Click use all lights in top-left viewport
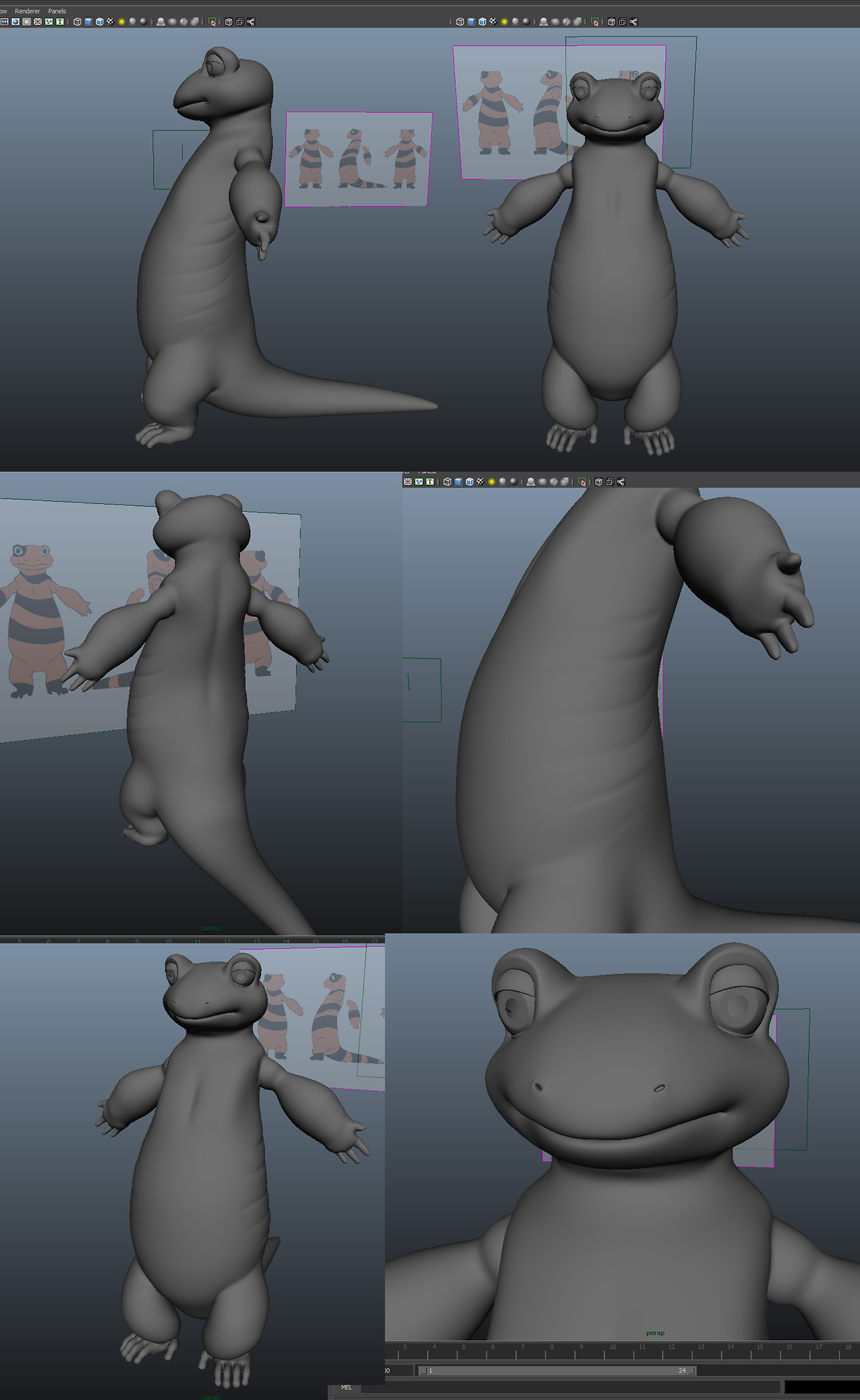The image size is (860, 1400). [x=121, y=22]
